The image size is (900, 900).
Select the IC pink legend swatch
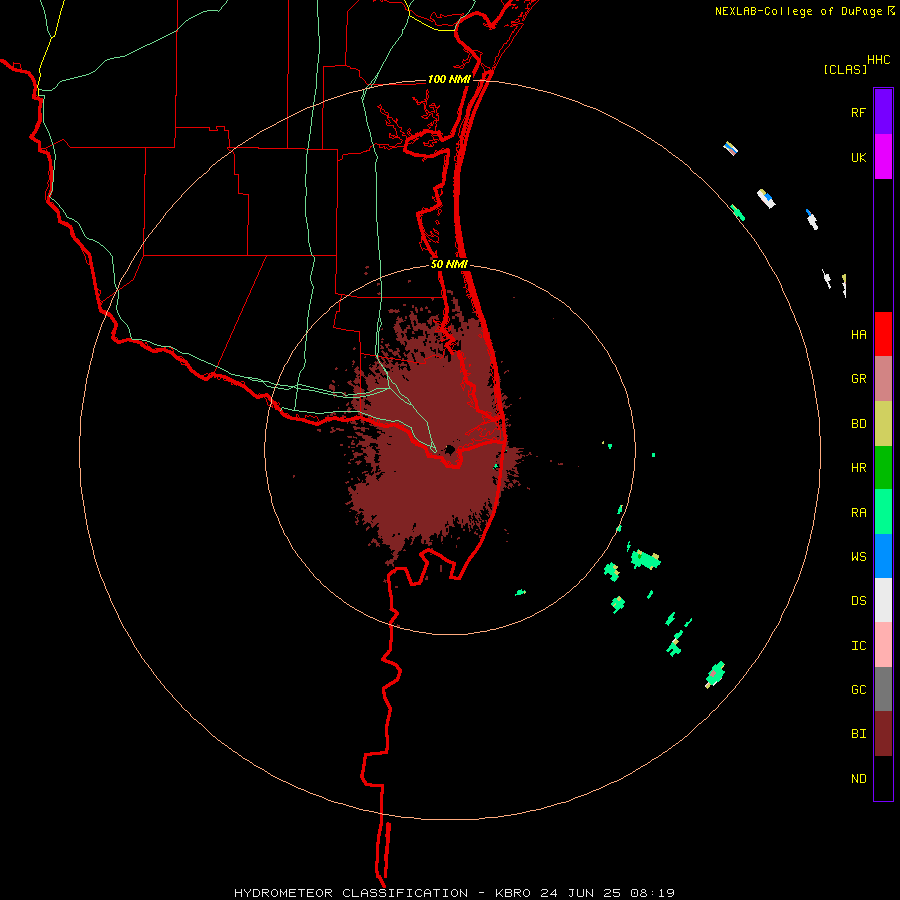coord(883,645)
